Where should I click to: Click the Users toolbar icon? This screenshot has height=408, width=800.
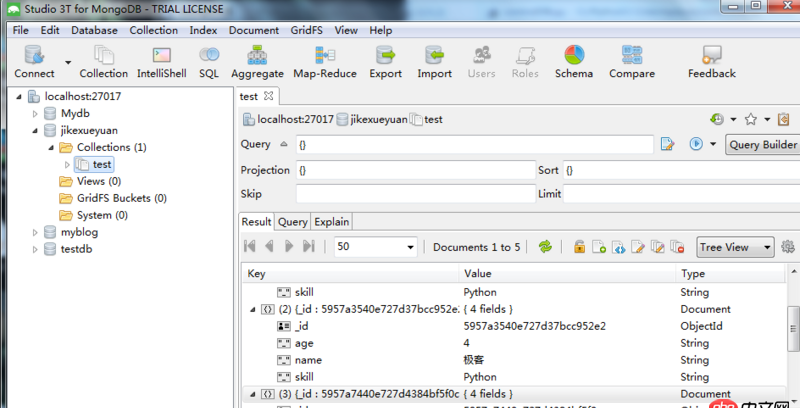tap(481, 61)
